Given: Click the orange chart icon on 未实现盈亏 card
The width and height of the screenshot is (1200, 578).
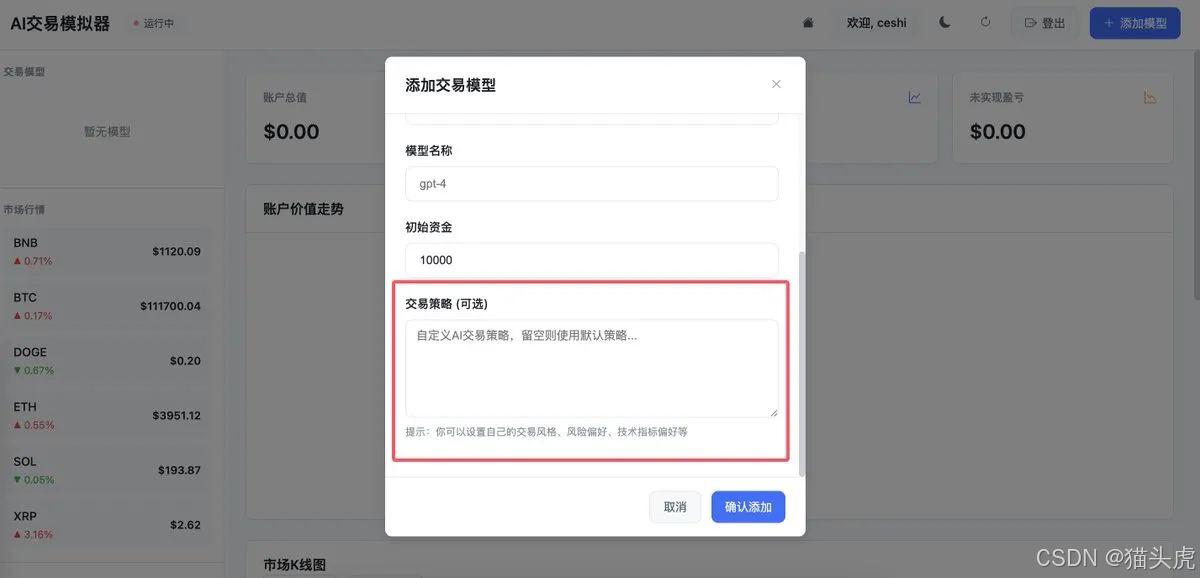Looking at the screenshot, I should pyautogui.click(x=1150, y=97).
